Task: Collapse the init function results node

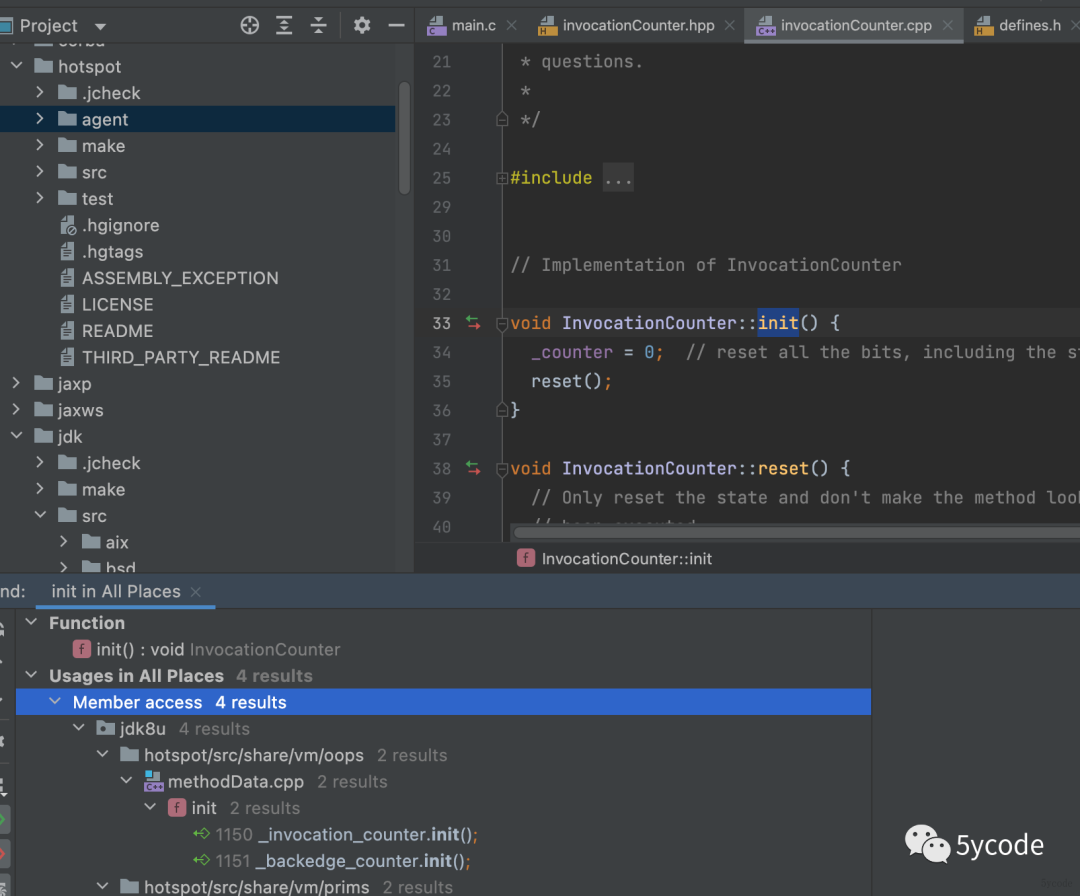Action: pyautogui.click(x=150, y=807)
